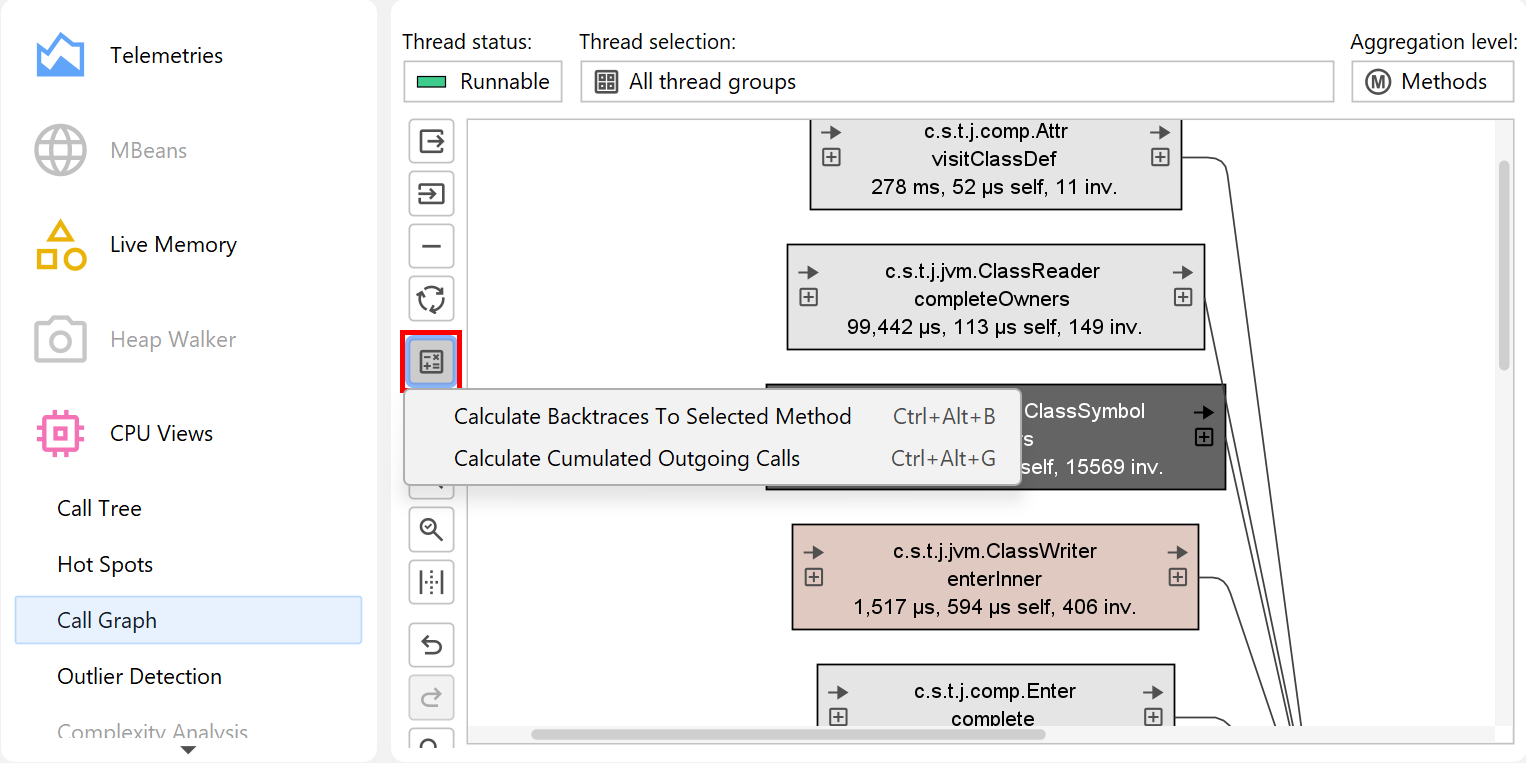Select Calculate Backtraces To Selected Method
This screenshot has width=1526, height=763.
point(652,417)
